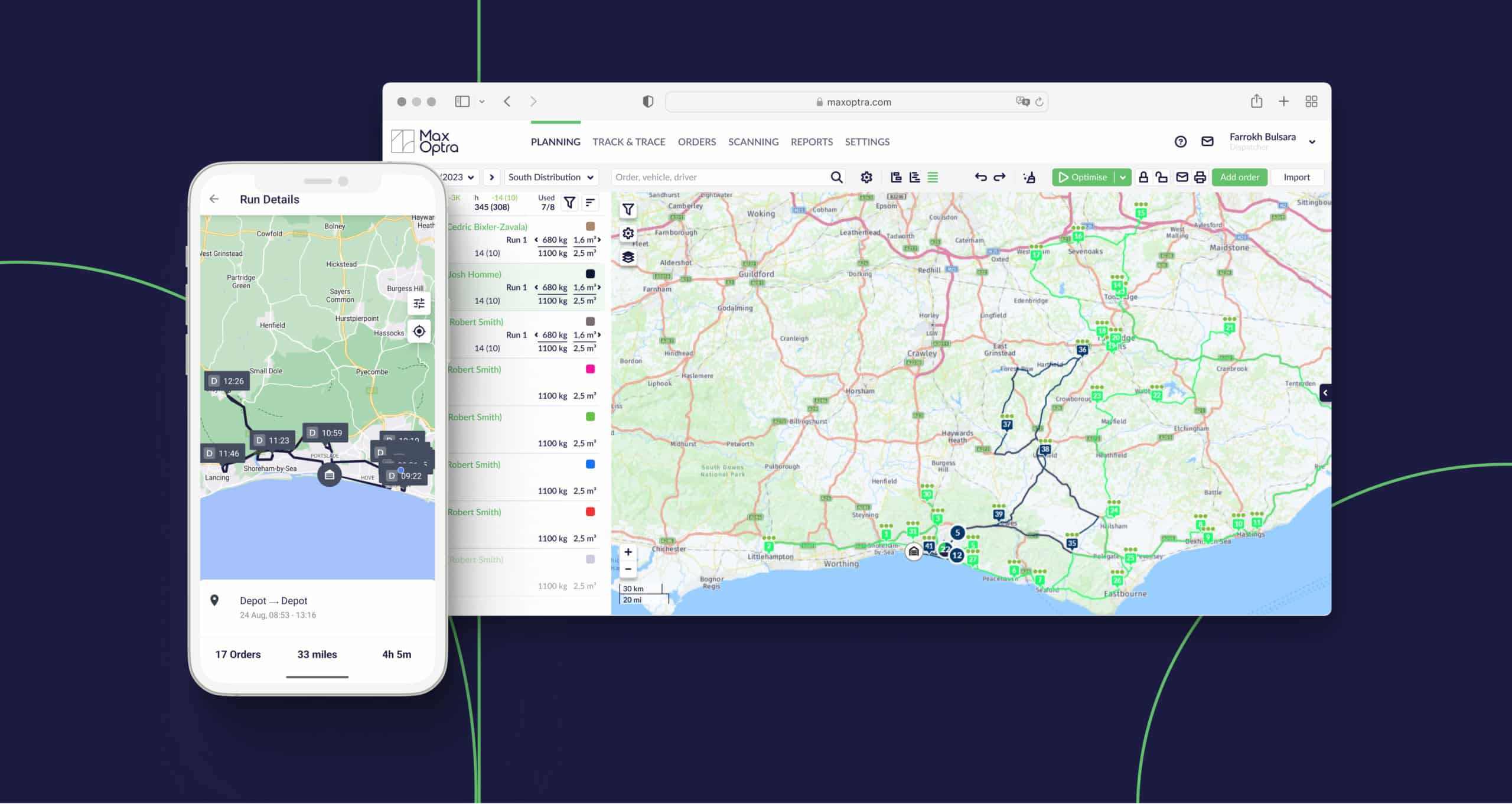The image size is (1512, 804).
Task: Open the South Distribution dropdown
Action: (550, 177)
